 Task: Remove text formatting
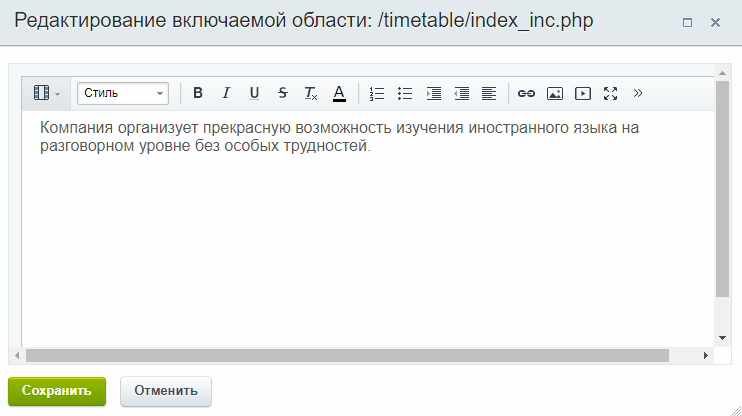pos(311,93)
